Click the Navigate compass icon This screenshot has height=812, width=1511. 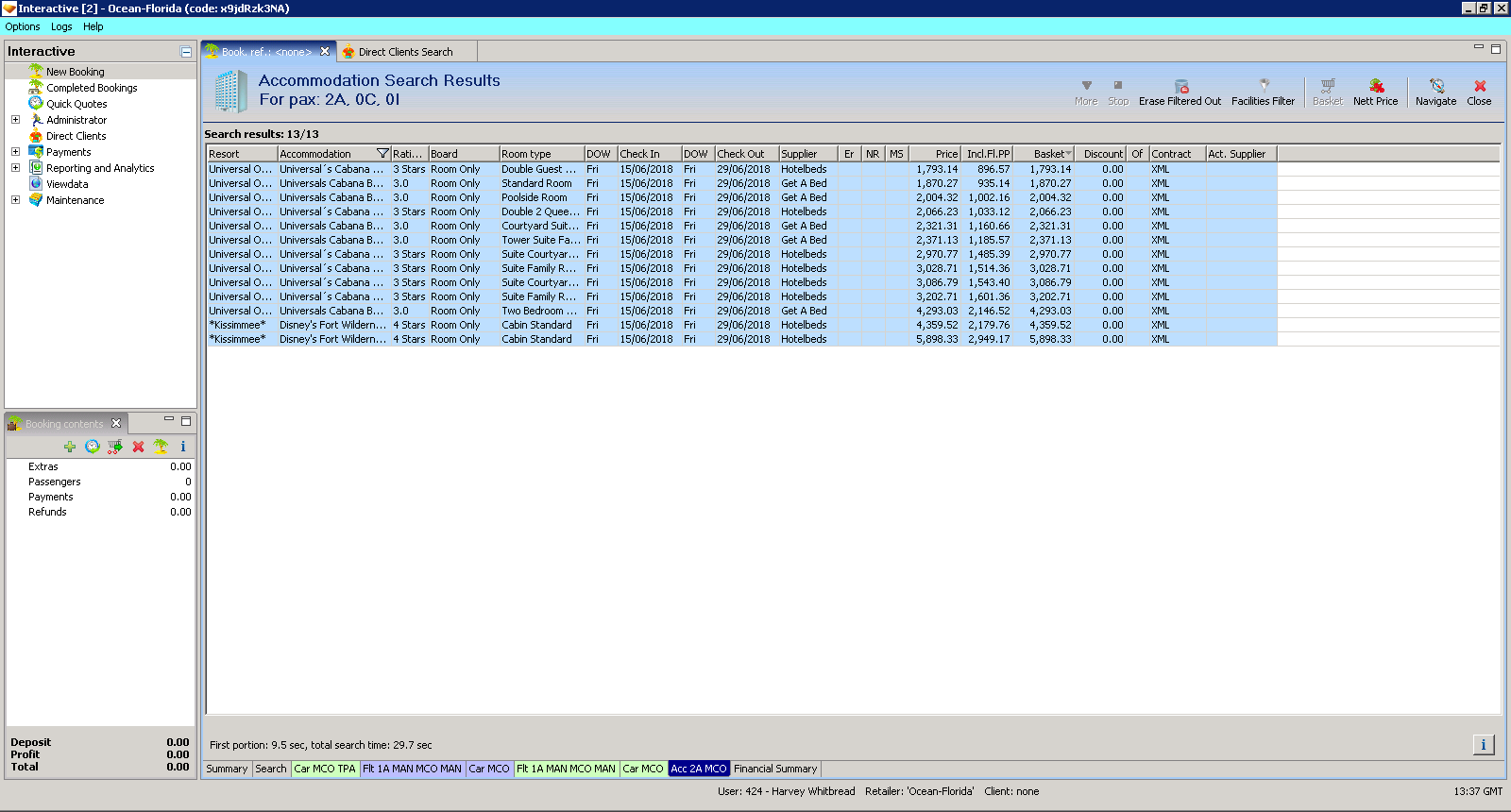click(x=1436, y=86)
